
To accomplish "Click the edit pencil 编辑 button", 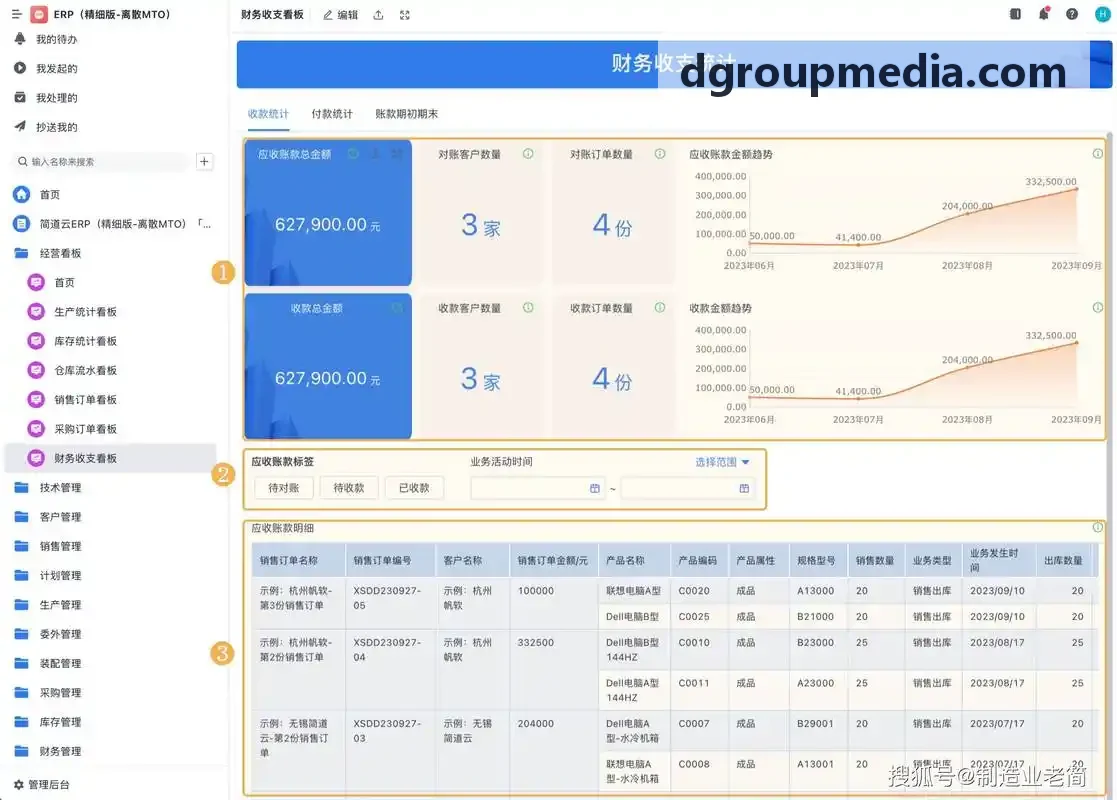I will pos(341,15).
